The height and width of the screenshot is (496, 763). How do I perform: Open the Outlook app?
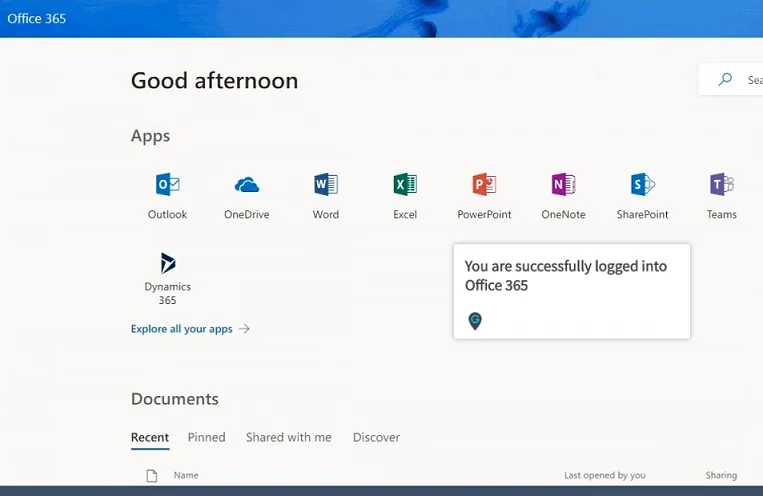(167, 196)
